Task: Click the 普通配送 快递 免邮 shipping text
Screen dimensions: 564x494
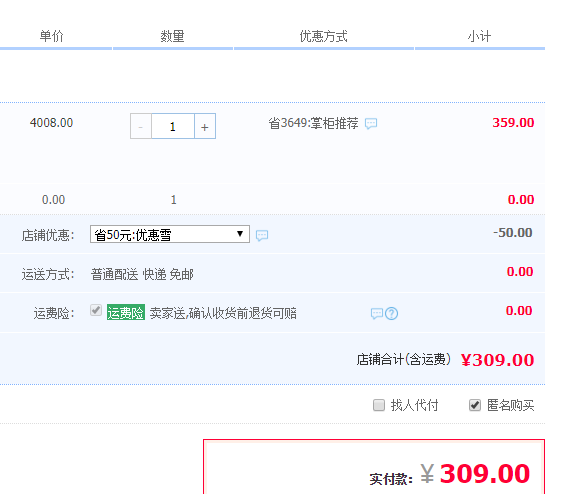Action: click(142, 275)
